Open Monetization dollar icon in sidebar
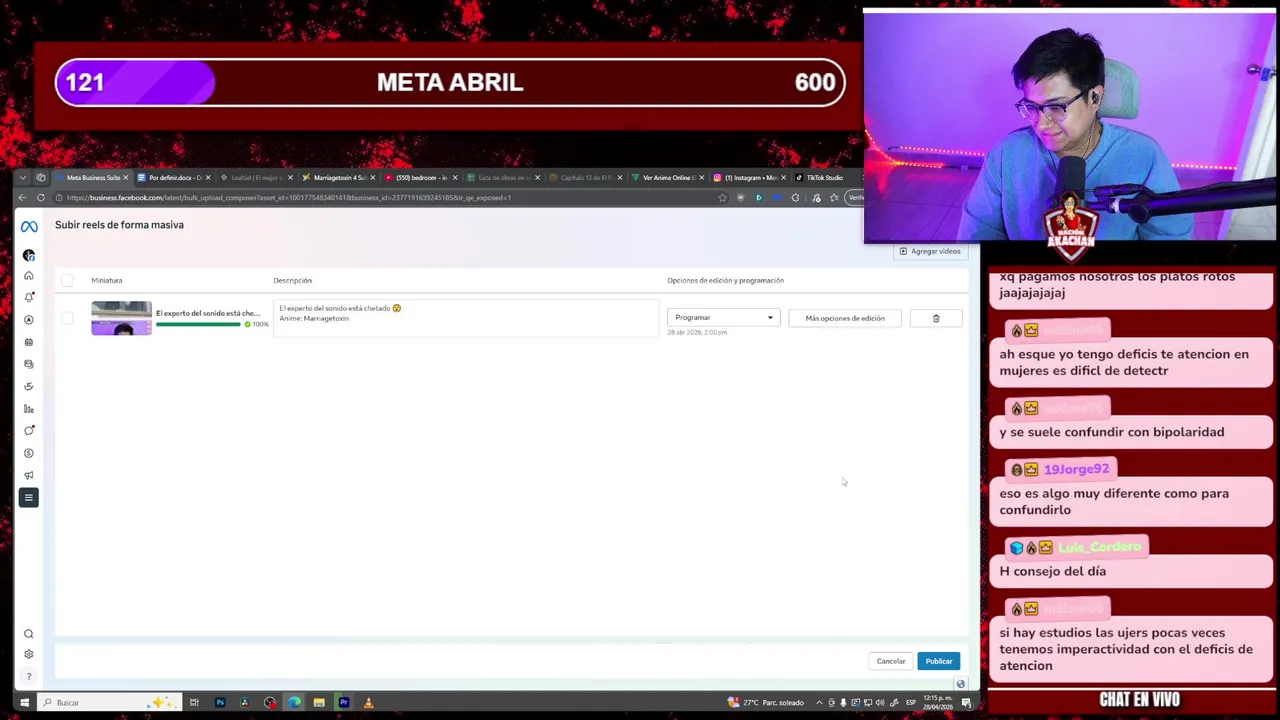 click(29, 453)
